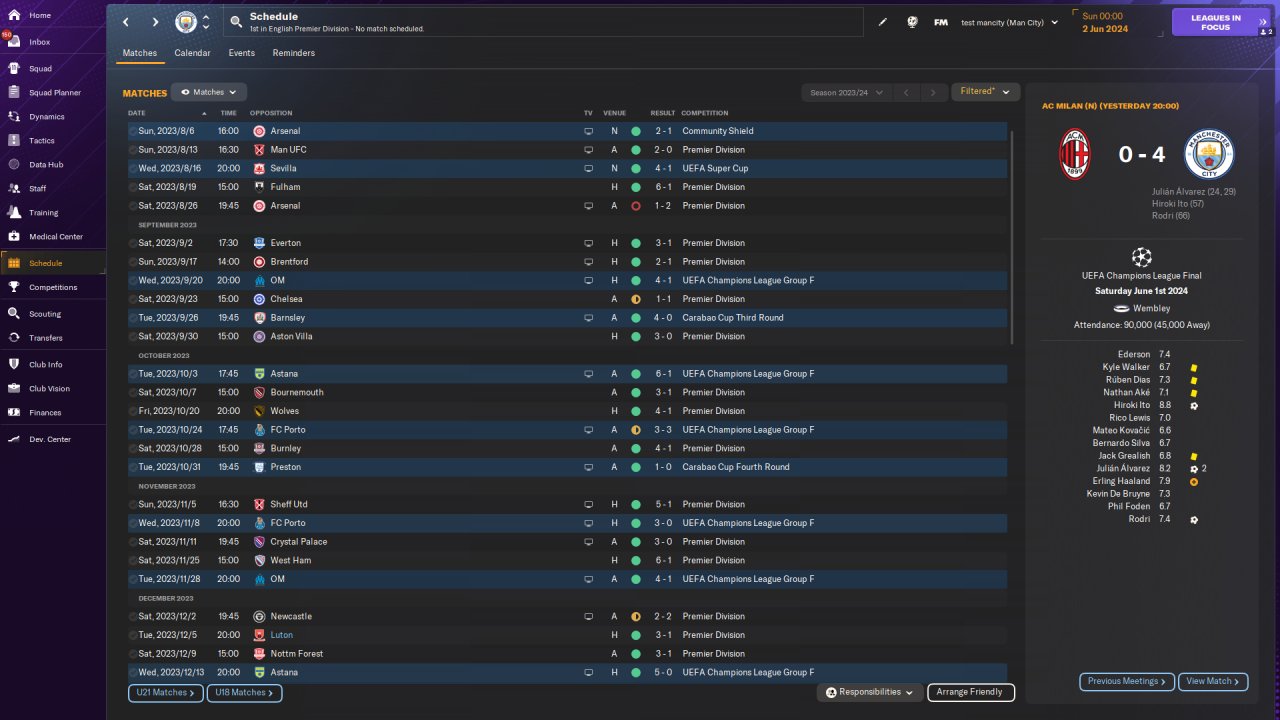Tick the circle for Sun 2023/8/6 match
Image resolution: width=1280 pixels, height=720 pixels.
coord(133,131)
